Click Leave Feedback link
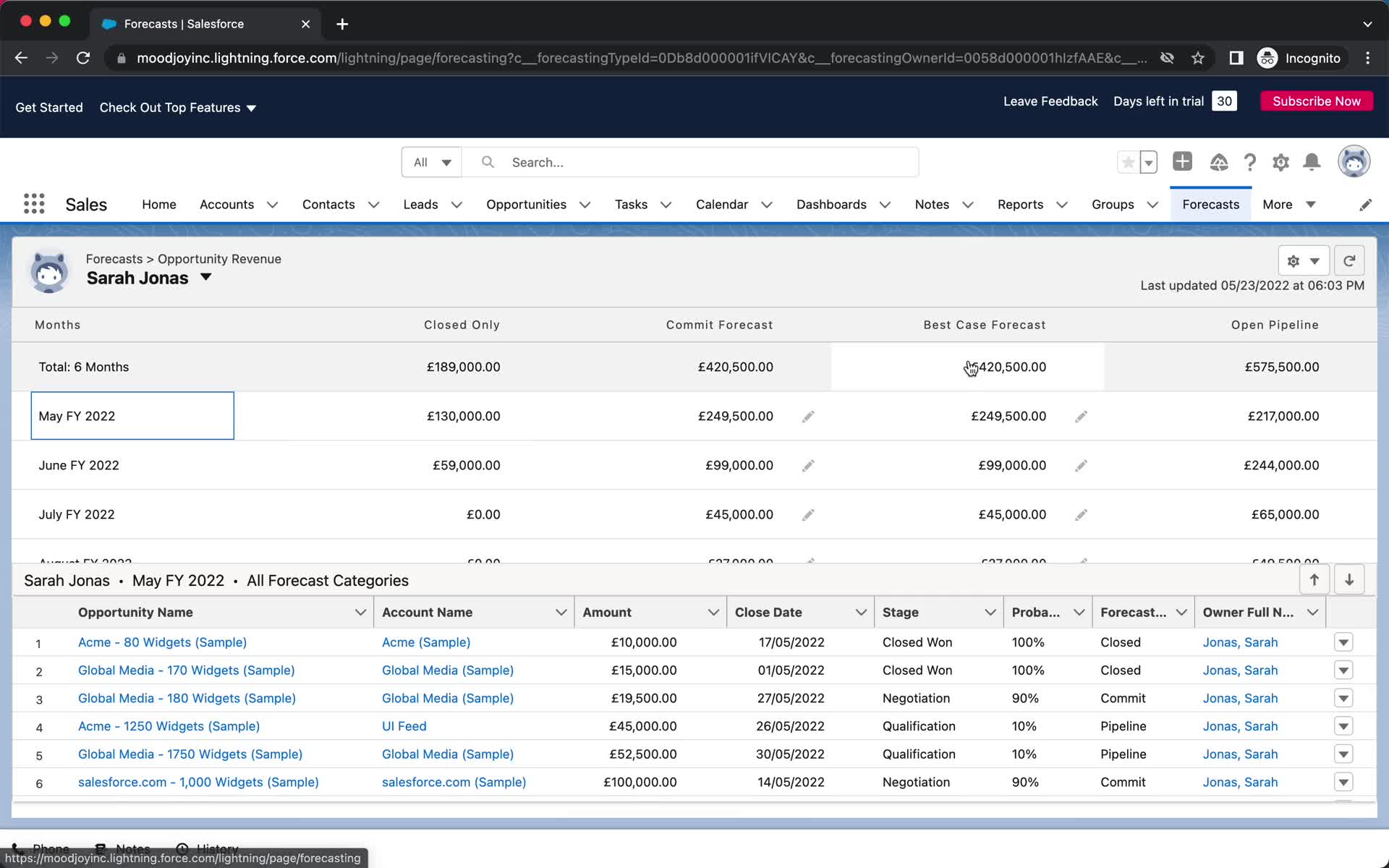The image size is (1389, 868). (x=1050, y=101)
